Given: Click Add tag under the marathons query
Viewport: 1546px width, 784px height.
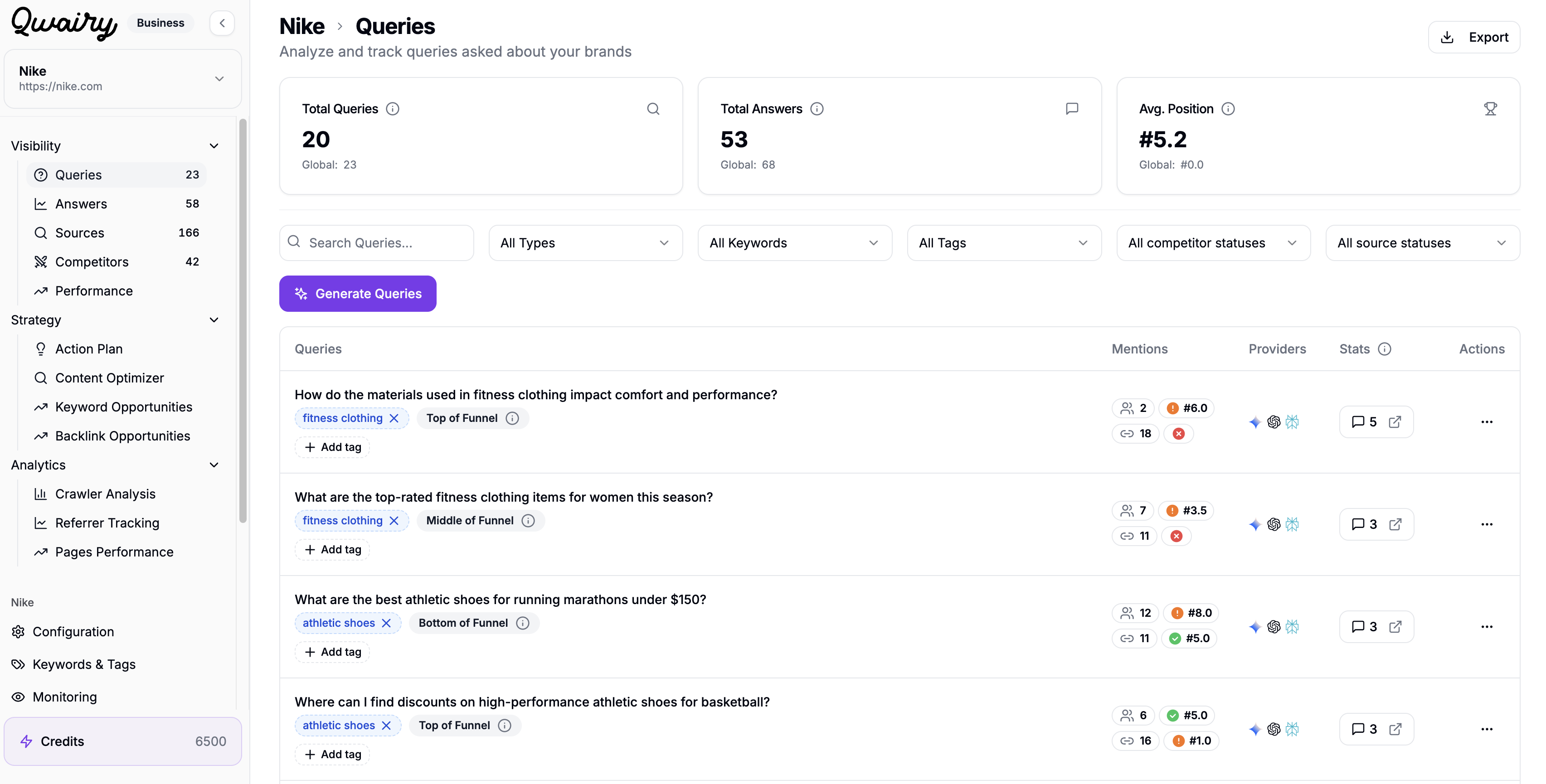Looking at the screenshot, I should click(x=332, y=652).
